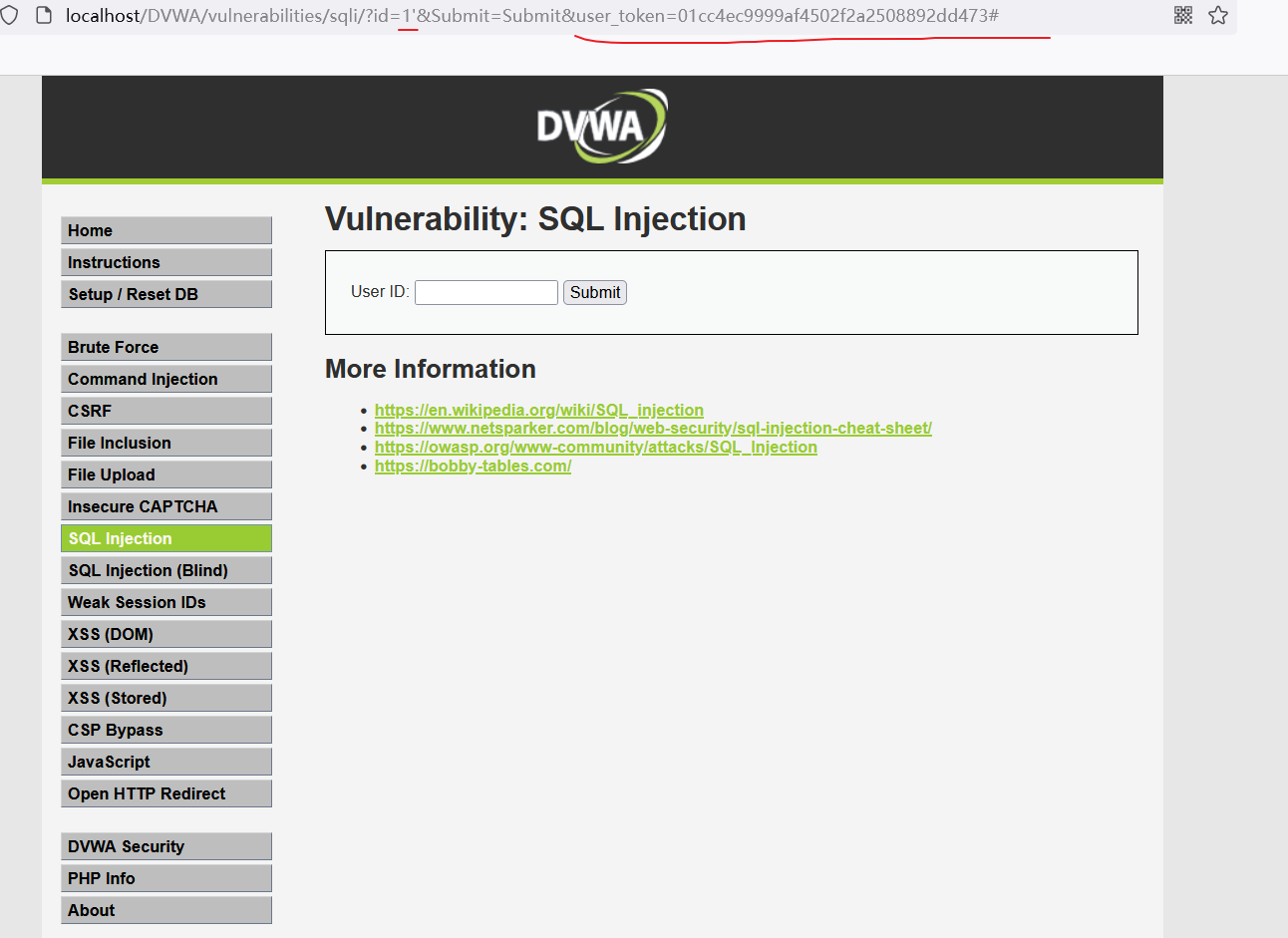This screenshot has width=1288, height=938.
Task: Open the PHP Info page
Action: (x=166, y=878)
